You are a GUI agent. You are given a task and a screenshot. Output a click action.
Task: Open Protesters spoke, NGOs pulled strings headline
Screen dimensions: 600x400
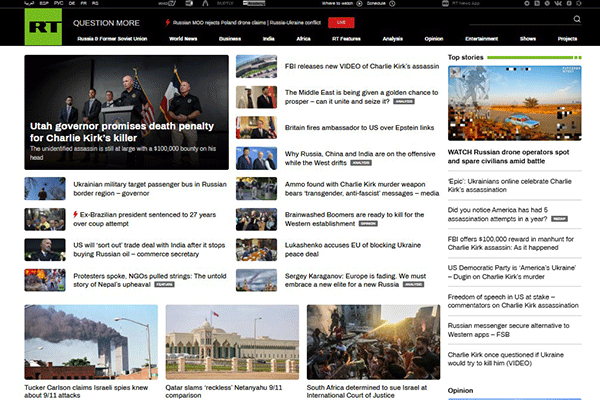pyautogui.click(x=150, y=280)
